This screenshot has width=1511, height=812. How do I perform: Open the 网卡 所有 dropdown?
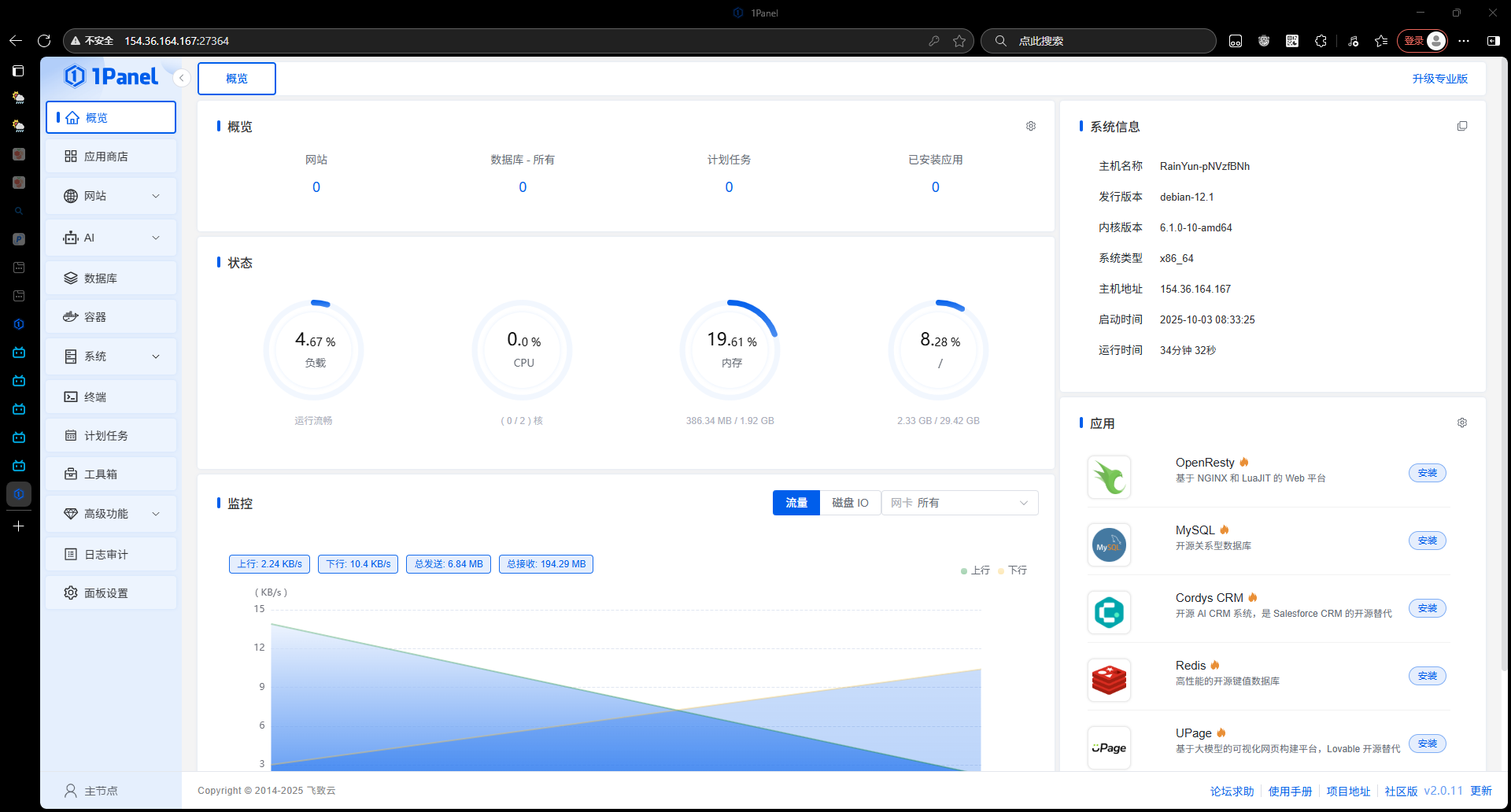point(959,503)
